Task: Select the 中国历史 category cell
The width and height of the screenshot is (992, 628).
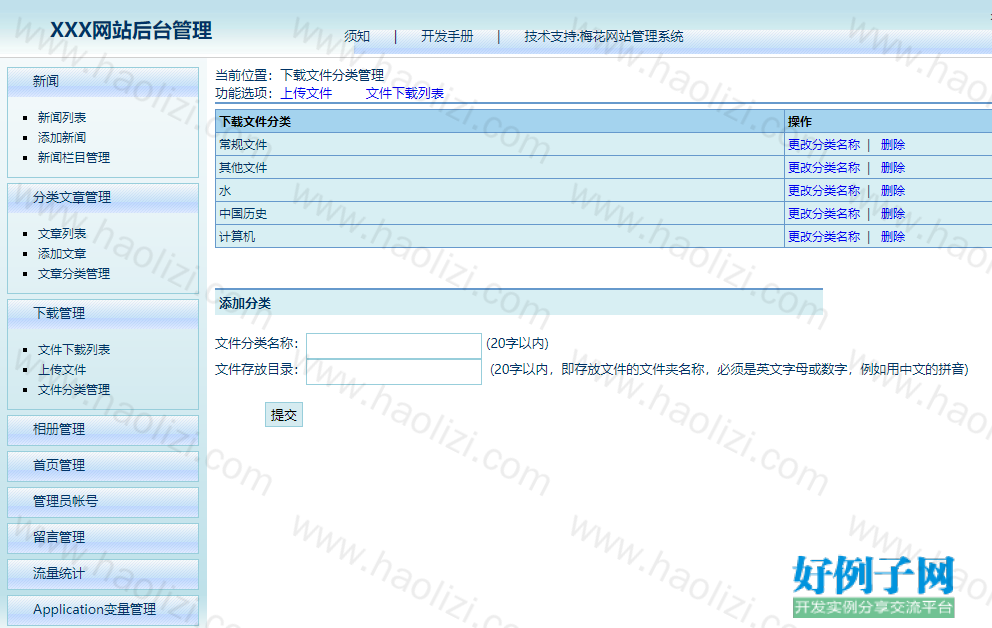Action: coord(500,214)
